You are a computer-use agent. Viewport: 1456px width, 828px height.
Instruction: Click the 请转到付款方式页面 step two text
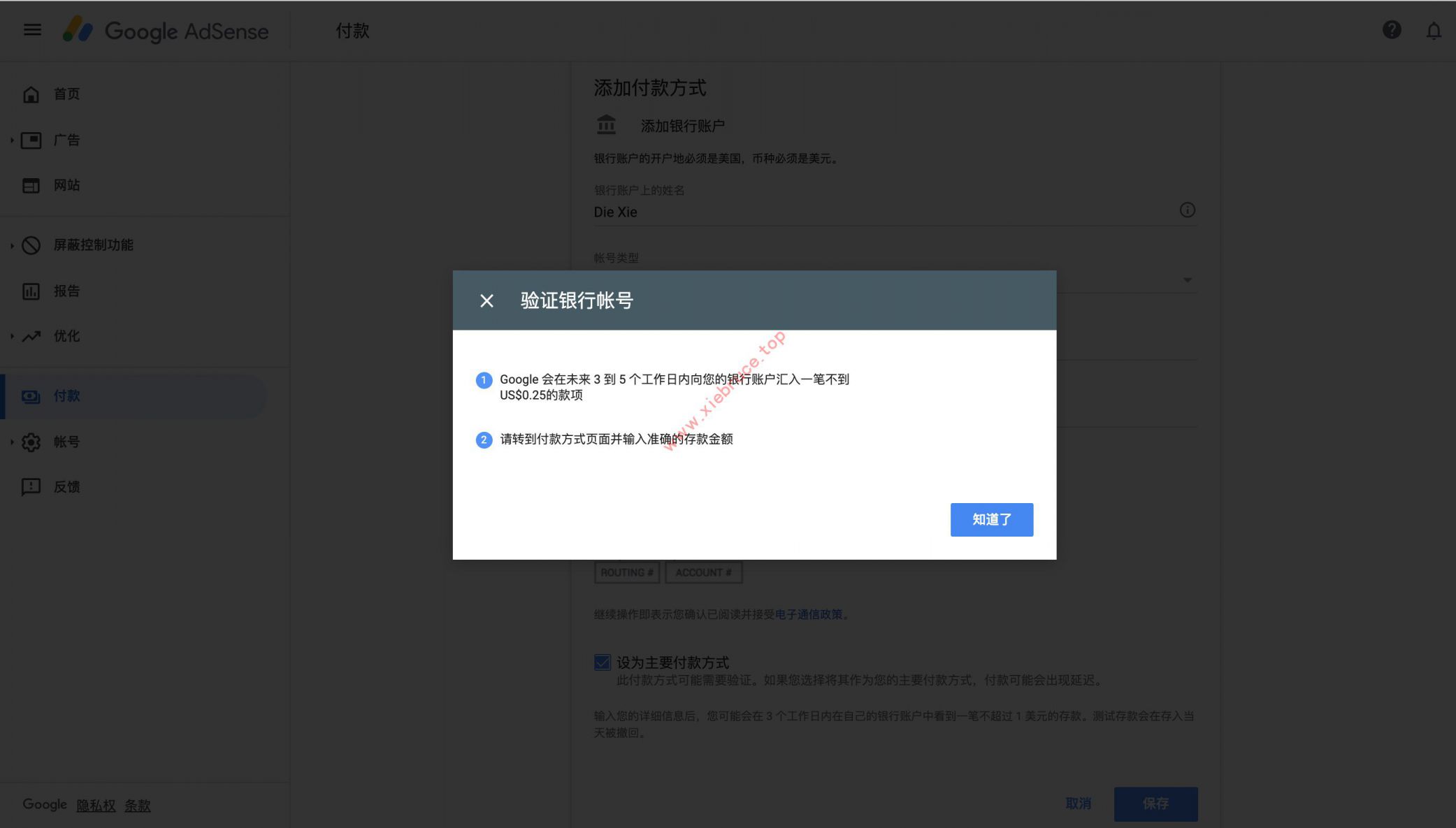pyautogui.click(x=617, y=440)
